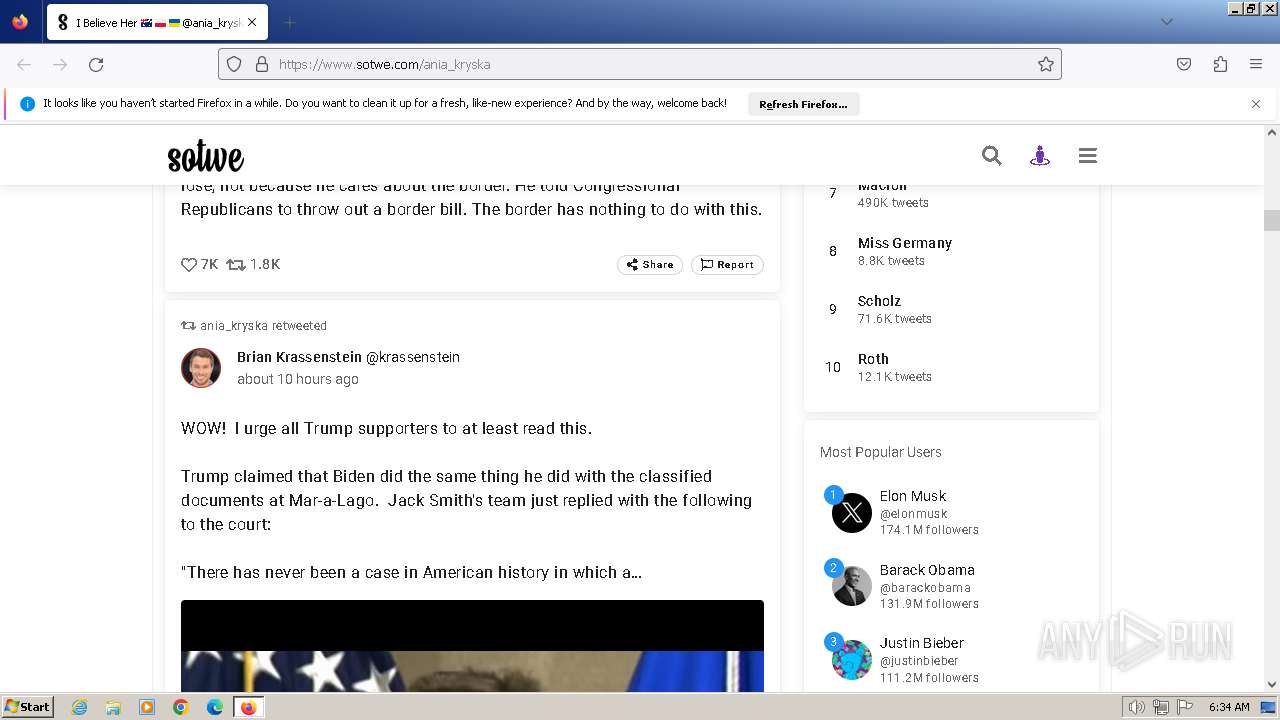Bookmark this page with the star icon

(x=1046, y=64)
